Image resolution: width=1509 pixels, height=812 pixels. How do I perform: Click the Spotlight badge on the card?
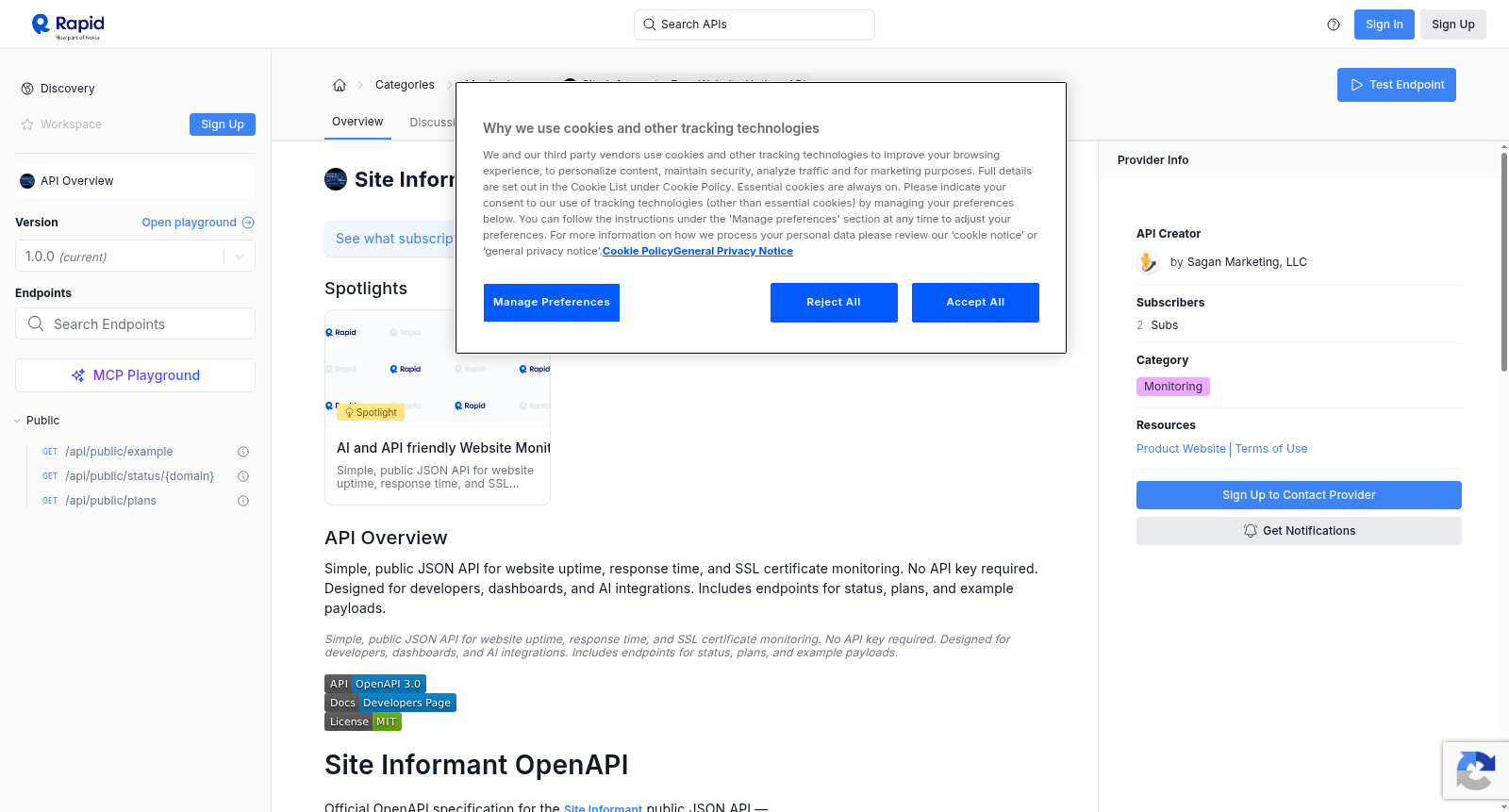(372, 412)
